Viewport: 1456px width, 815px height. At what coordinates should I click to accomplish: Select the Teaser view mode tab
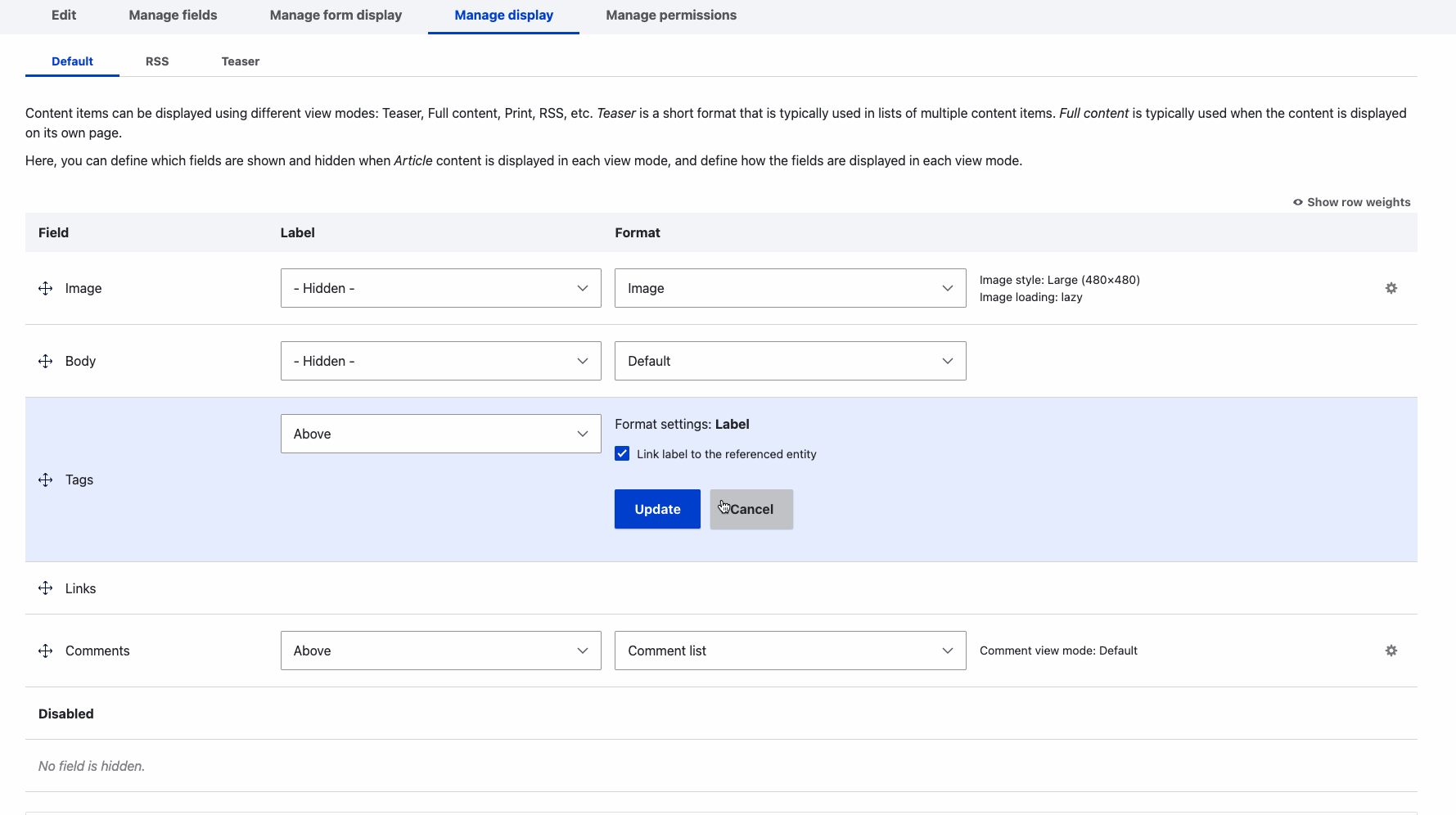[240, 61]
